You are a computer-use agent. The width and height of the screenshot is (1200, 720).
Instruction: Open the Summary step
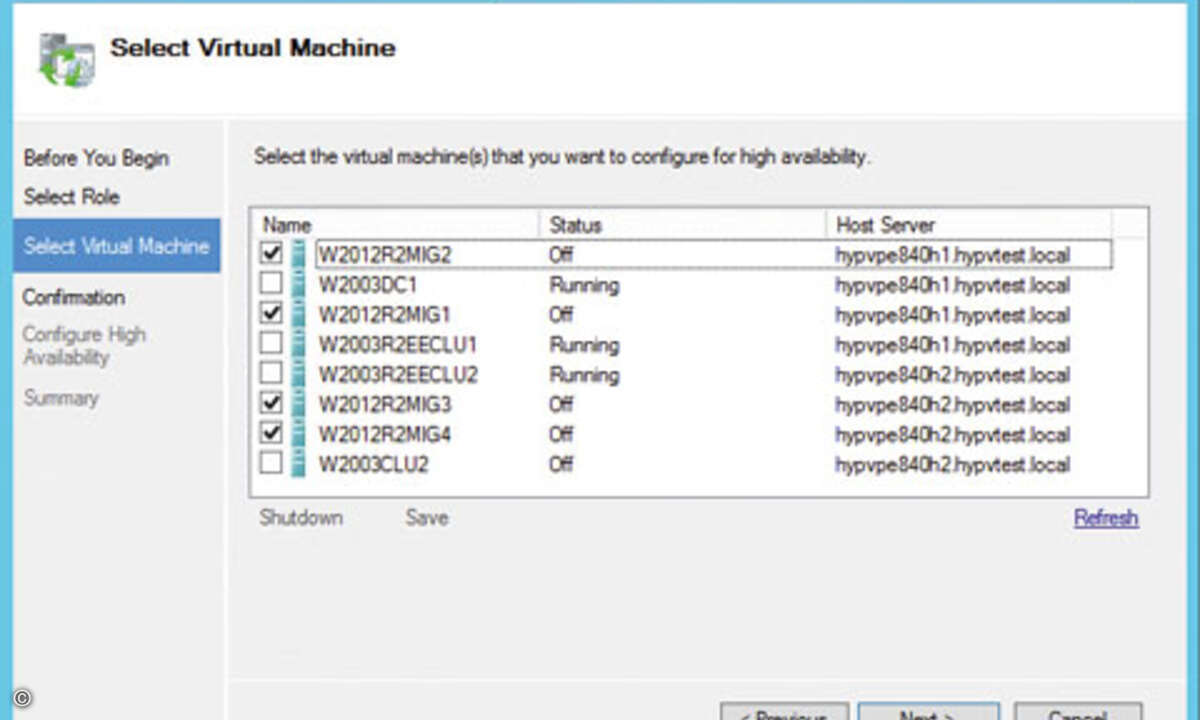point(61,398)
